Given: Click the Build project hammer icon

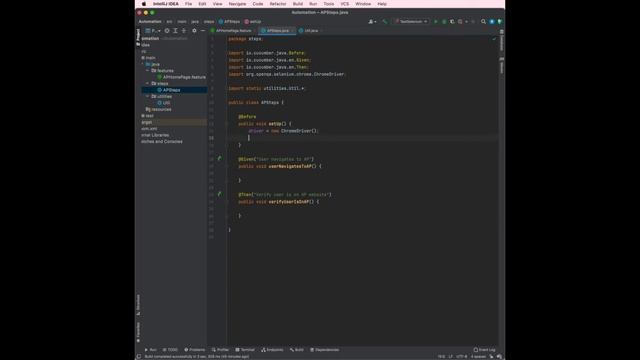Looking at the screenshot, I should (x=384, y=22).
